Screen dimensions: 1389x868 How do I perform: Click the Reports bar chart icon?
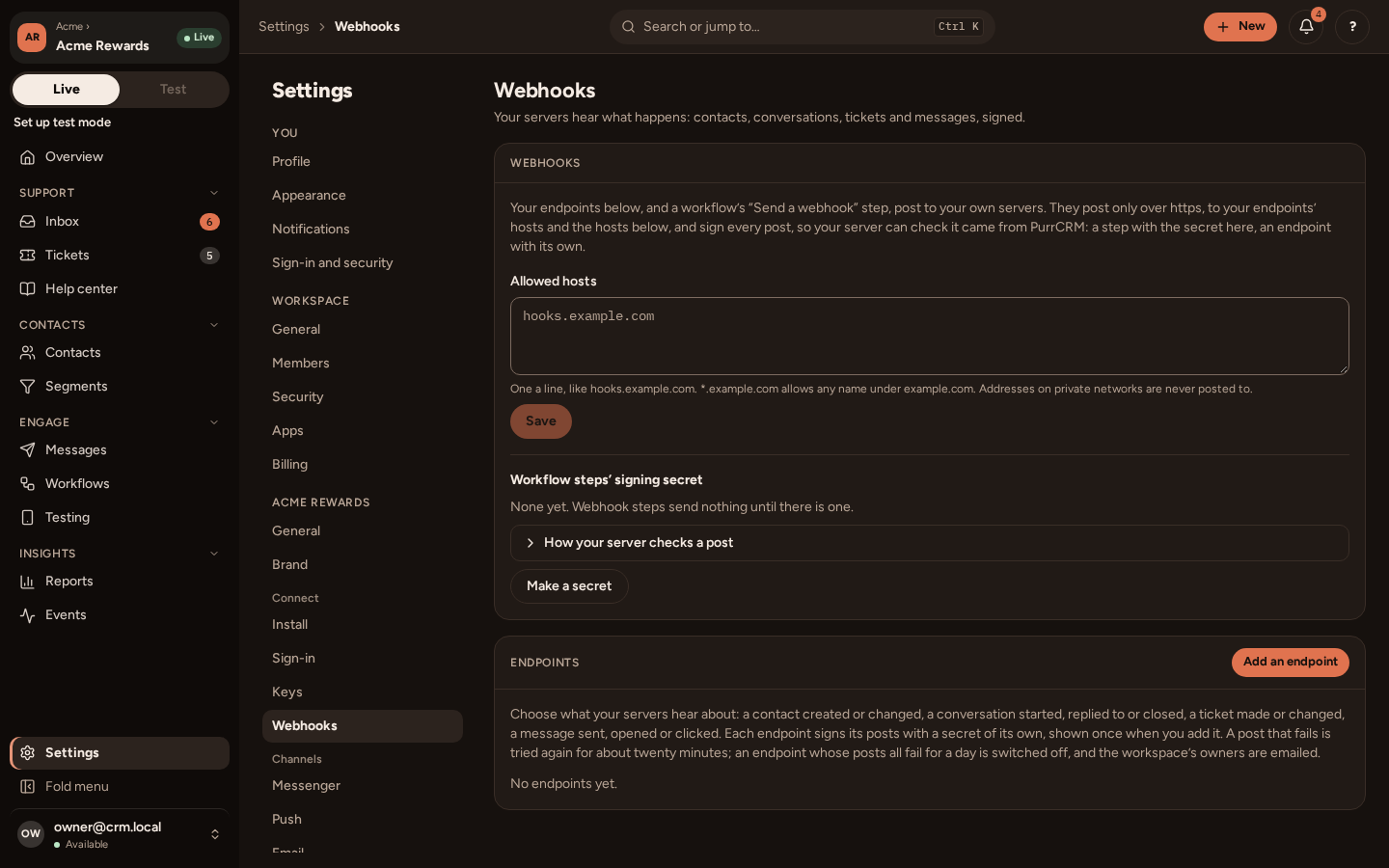[x=28, y=582]
